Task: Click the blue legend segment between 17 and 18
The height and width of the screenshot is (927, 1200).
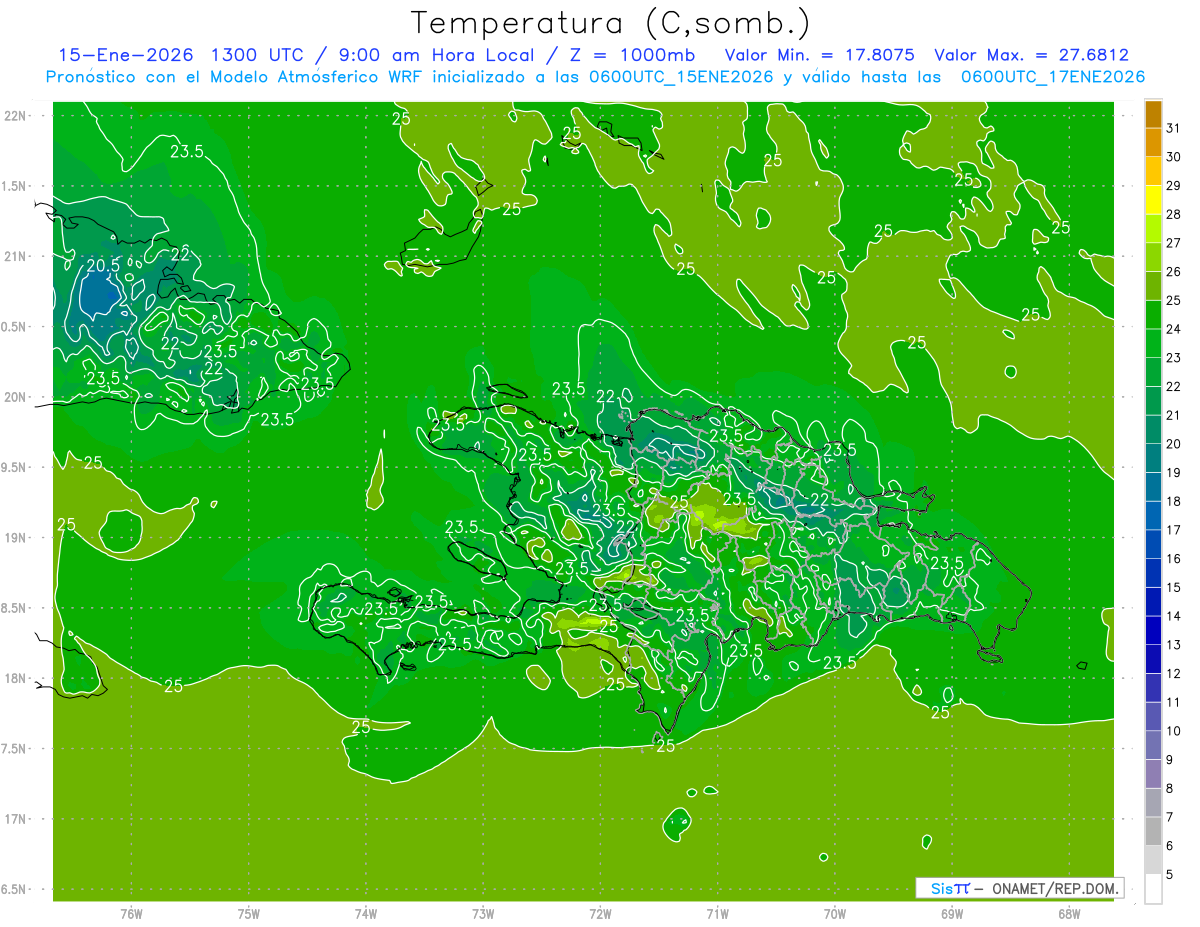Action: (x=1153, y=516)
